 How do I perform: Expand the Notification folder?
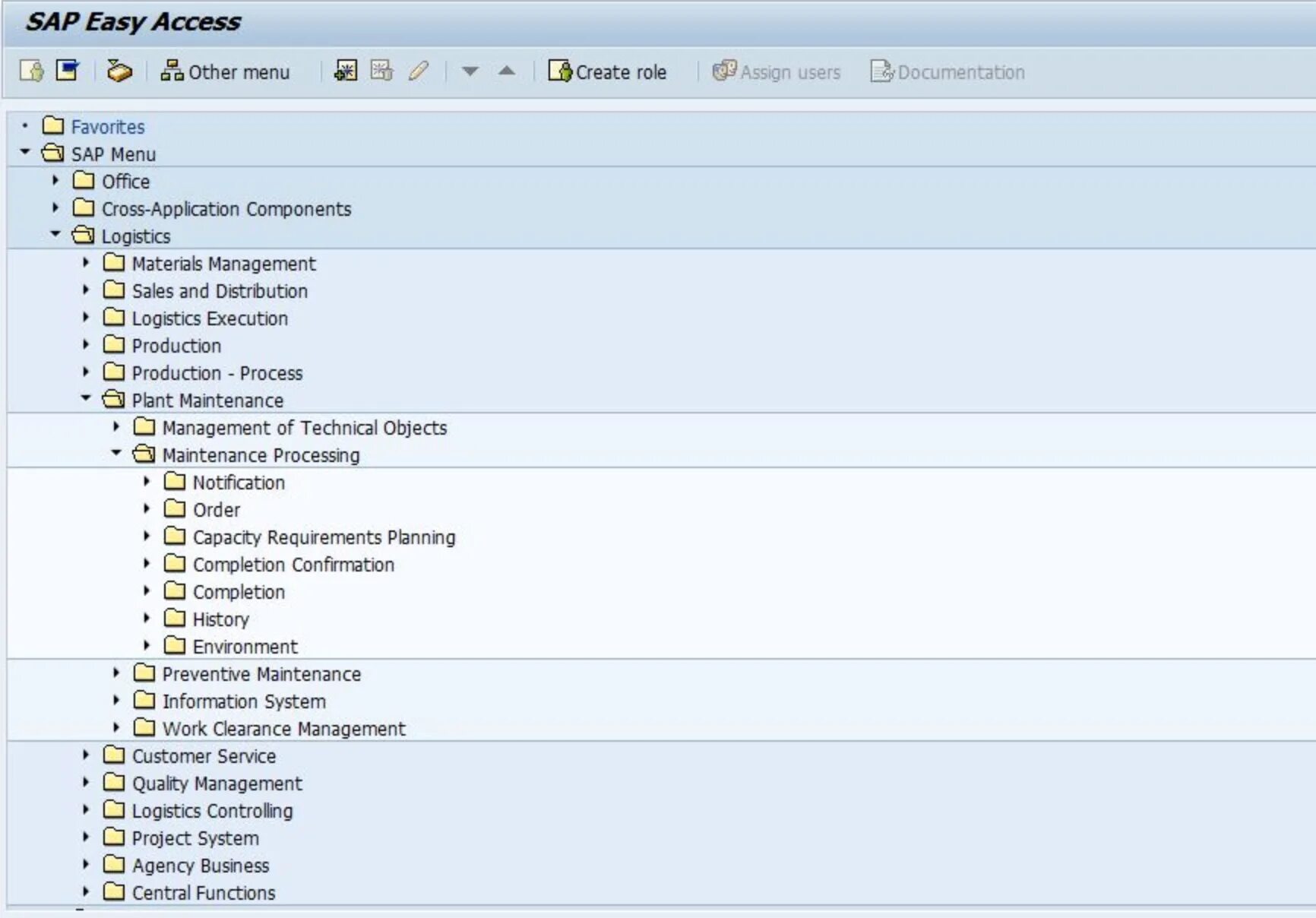coord(147,482)
